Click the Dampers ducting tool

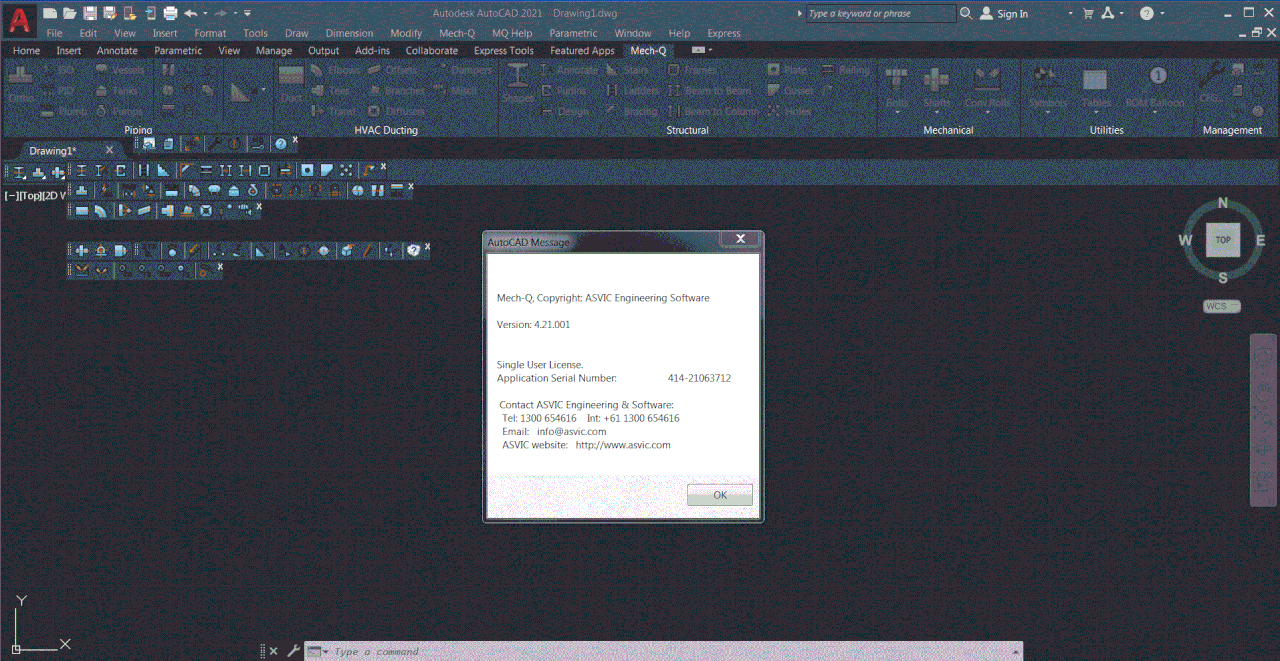click(x=463, y=70)
